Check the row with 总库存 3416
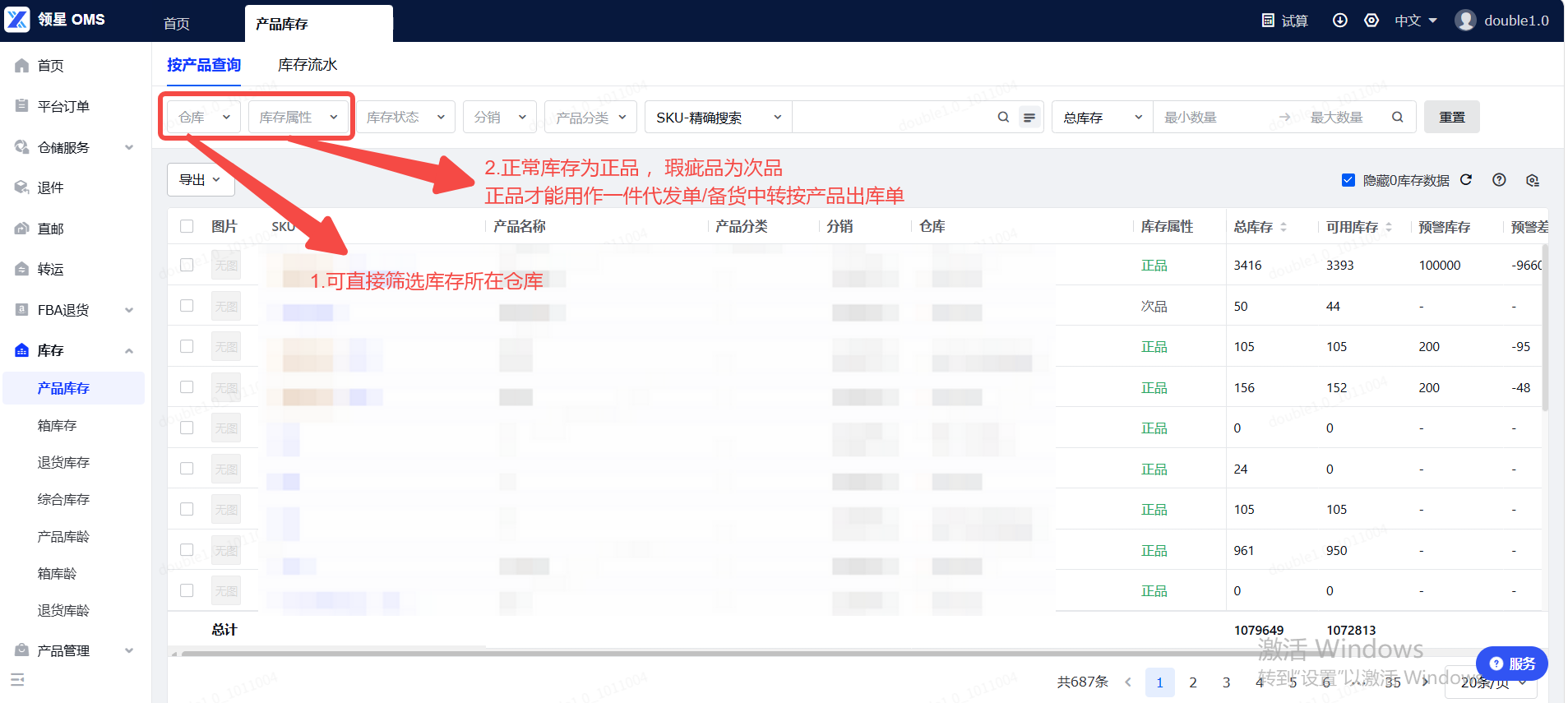This screenshot has height=703, width=1568. click(187, 265)
